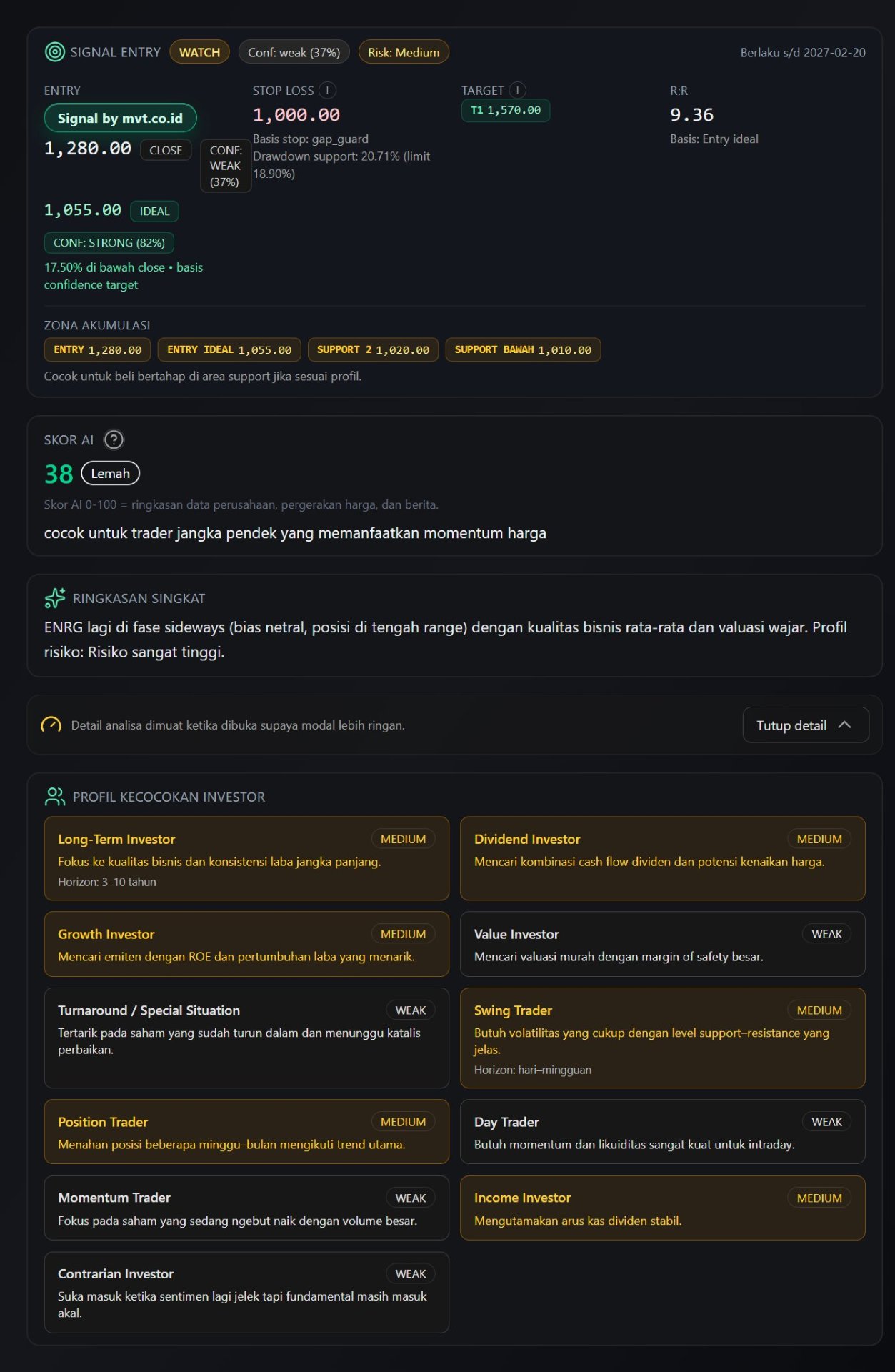Click the Ringkasan Singkat sparkle icon
Image resolution: width=895 pixels, height=1372 pixels.
click(x=54, y=598)
